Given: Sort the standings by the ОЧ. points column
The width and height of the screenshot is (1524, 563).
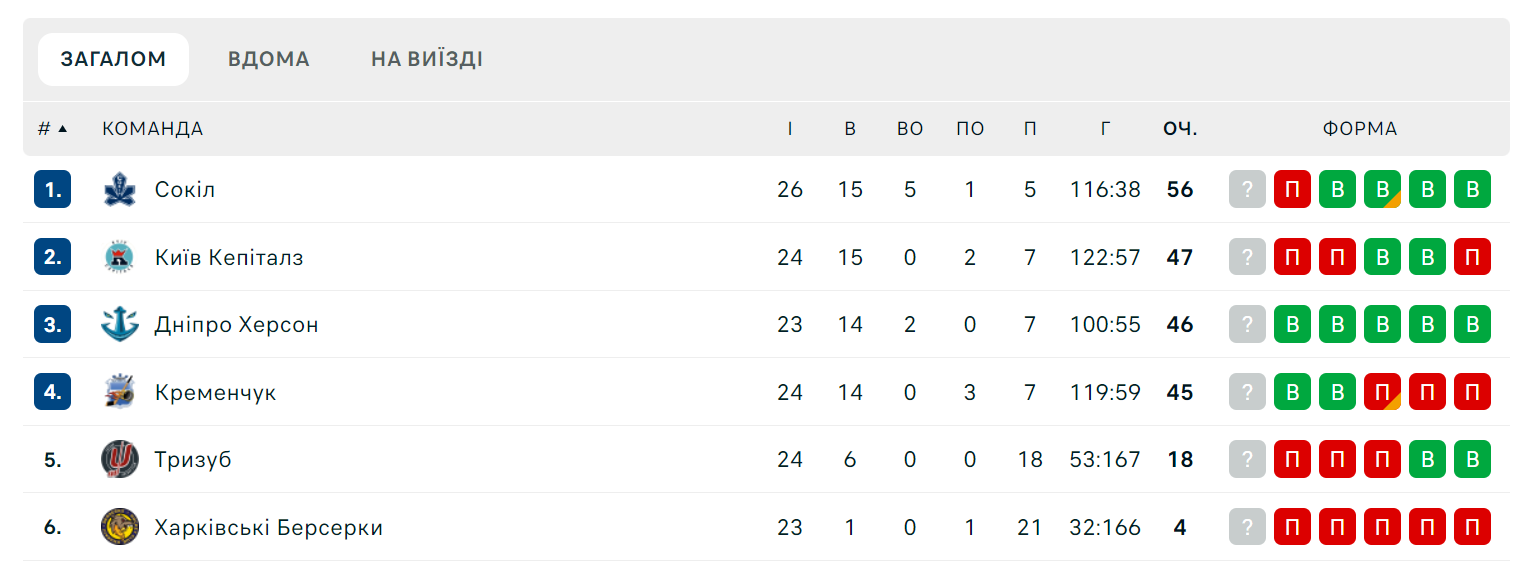Looking at the screenshot, I should (x=1180, y=129).
